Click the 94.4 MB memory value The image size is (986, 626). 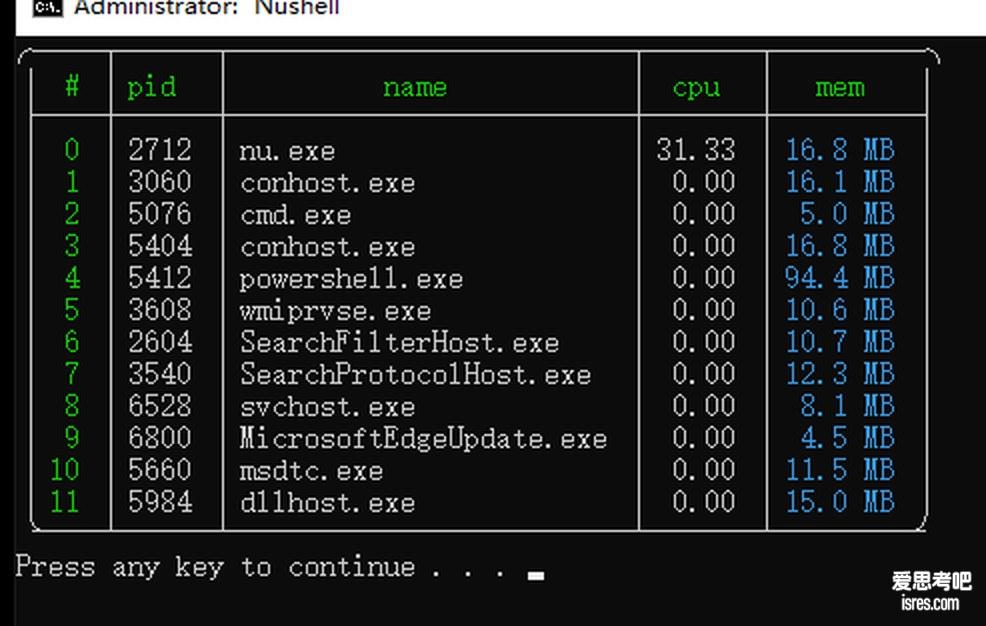(840, 278)
